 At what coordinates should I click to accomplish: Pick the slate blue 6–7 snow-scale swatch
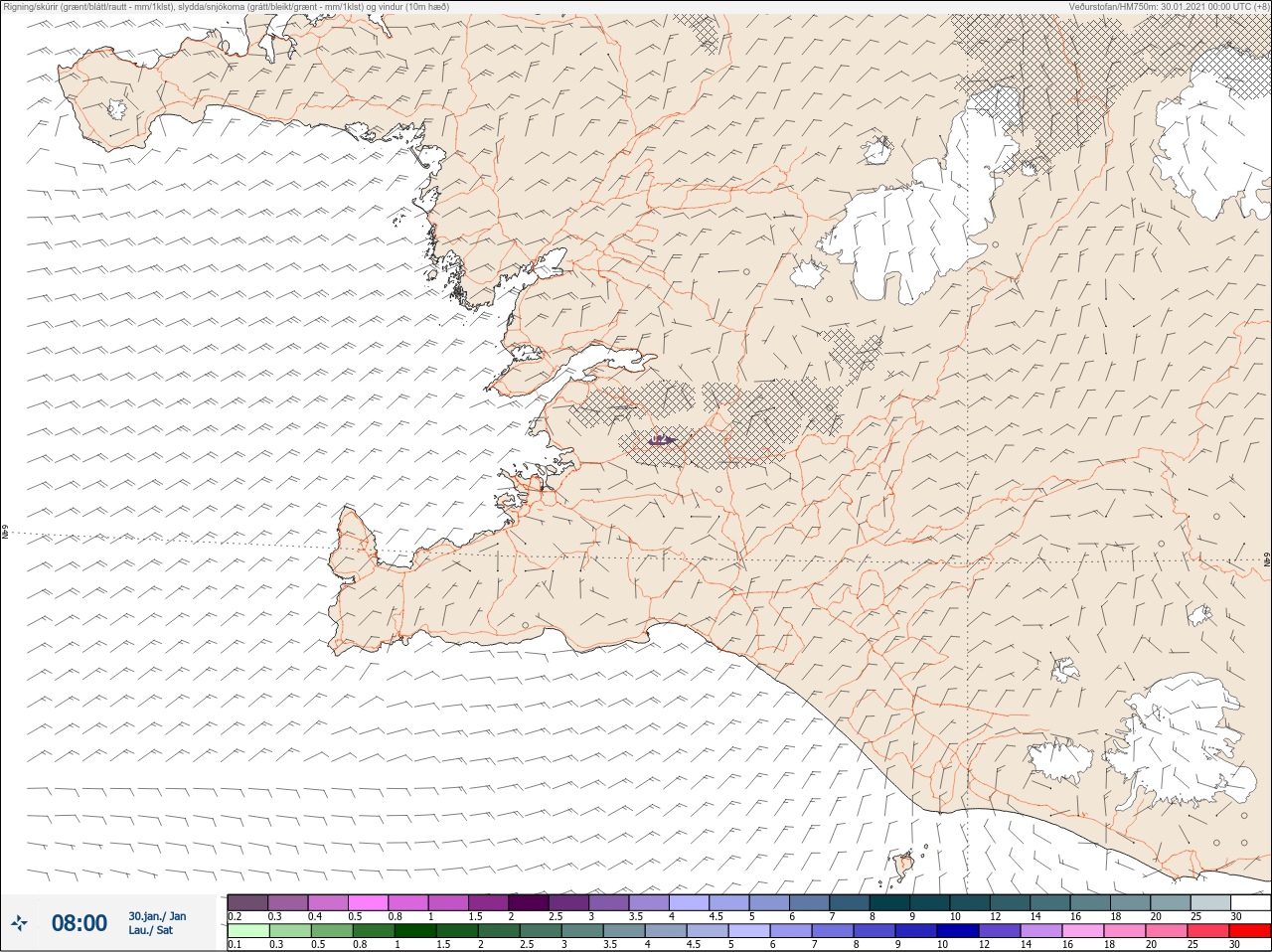click(x=809, y=902)
